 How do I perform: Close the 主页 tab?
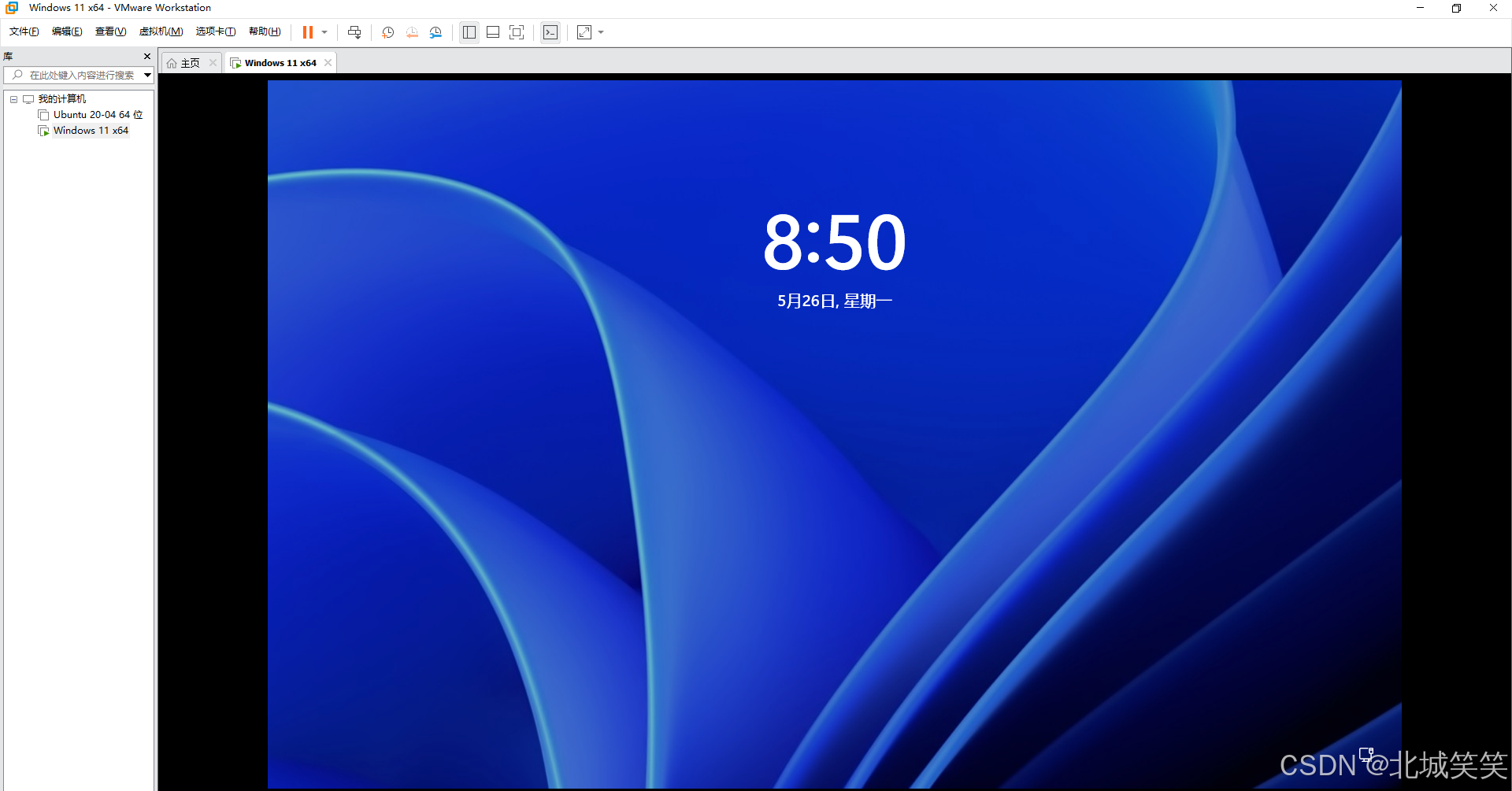[213, 63]
